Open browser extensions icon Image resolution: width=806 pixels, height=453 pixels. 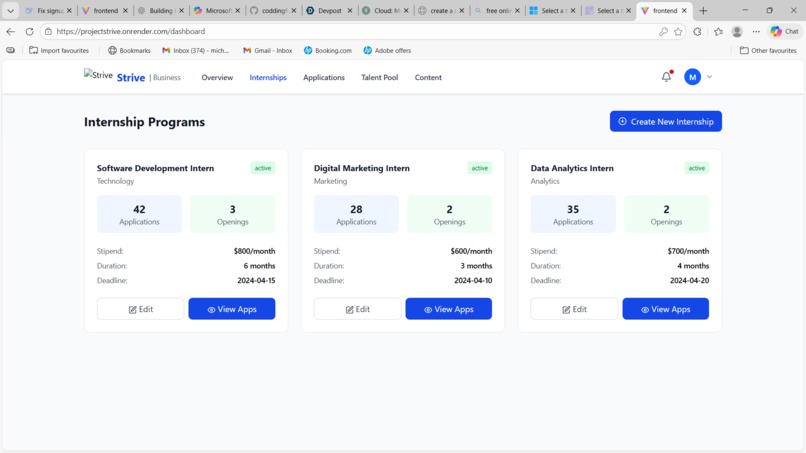coord(697,31)
